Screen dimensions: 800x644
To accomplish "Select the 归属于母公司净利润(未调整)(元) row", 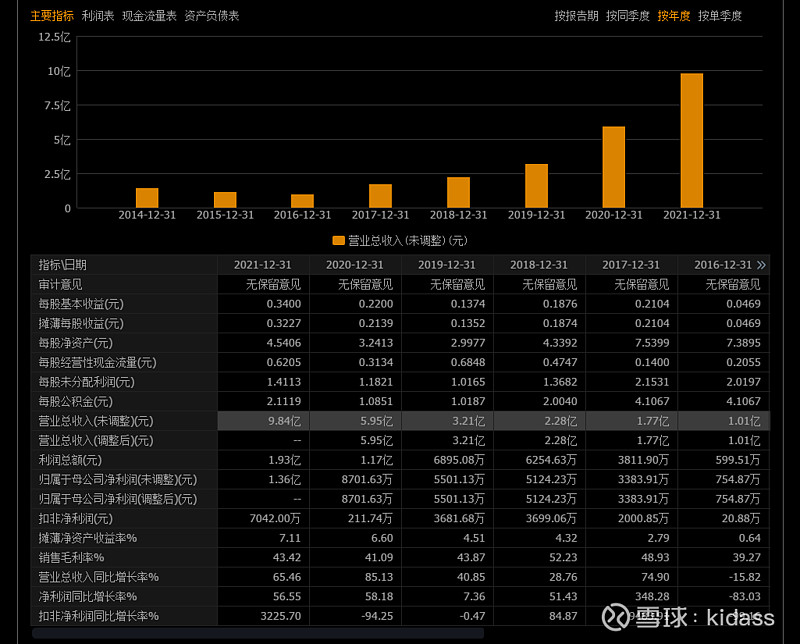I will (x=400, y=480).
